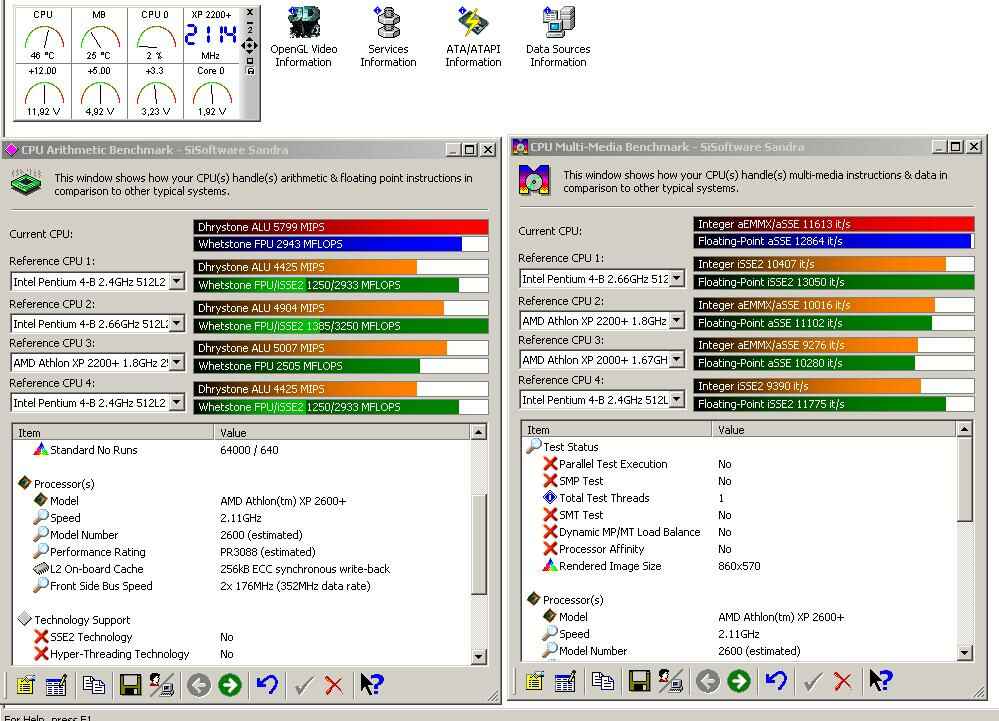
Task: Click the context help icon in Arithmetic Benchmark toolbar
Action: pyautogui.click(x=371, y=684)
